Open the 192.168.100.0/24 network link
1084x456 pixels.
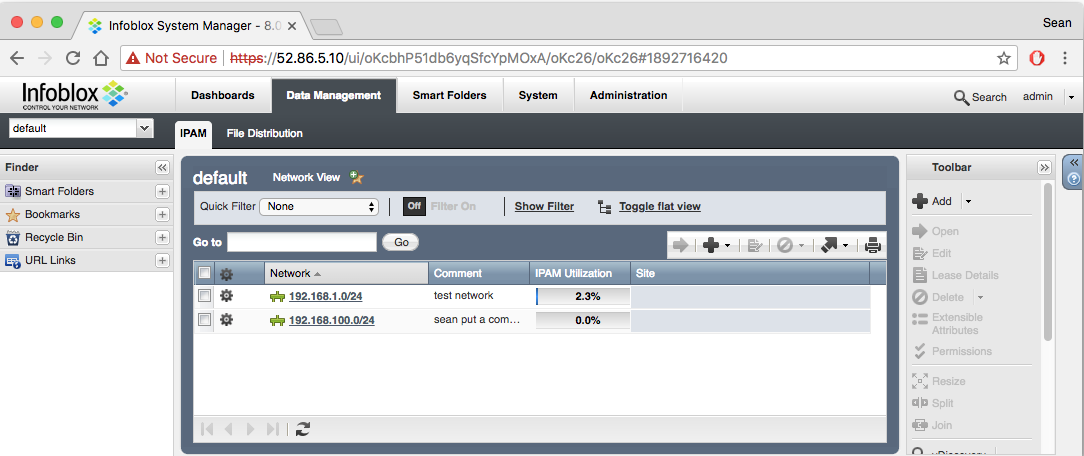pos(332,320)
